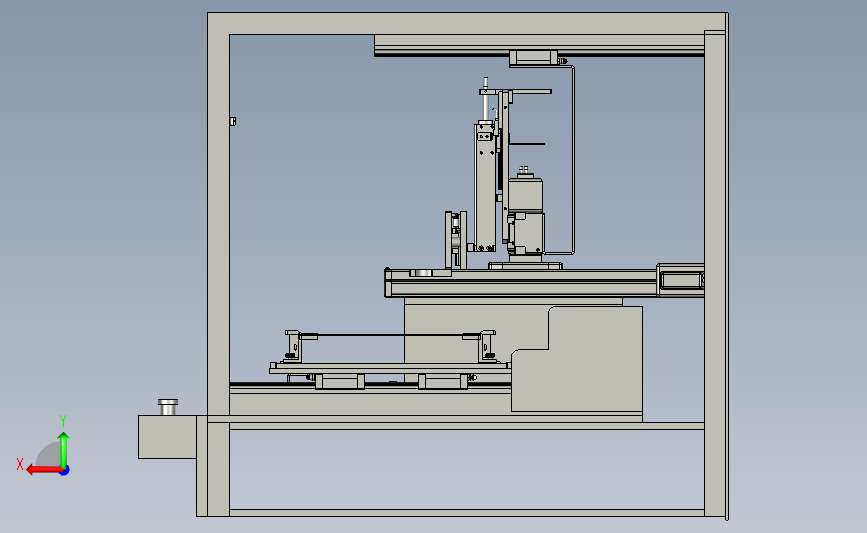Screen dimensions: 867x533
Task: Select the small bolt on left post's inner face
Action: tap(233, 121)
